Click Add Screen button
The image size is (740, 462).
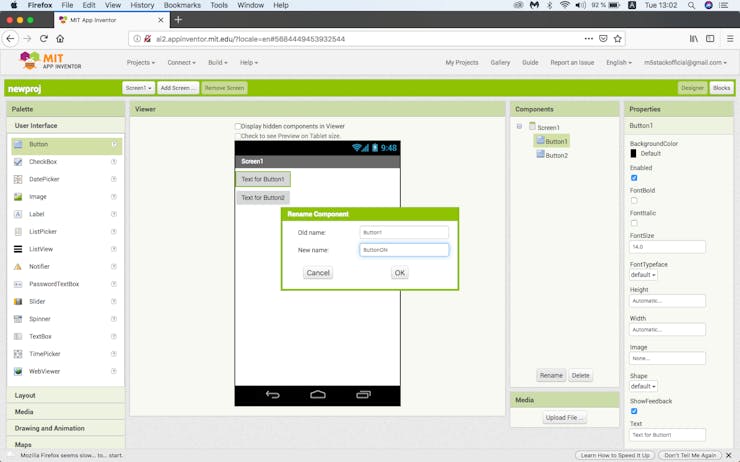(178, 88)
